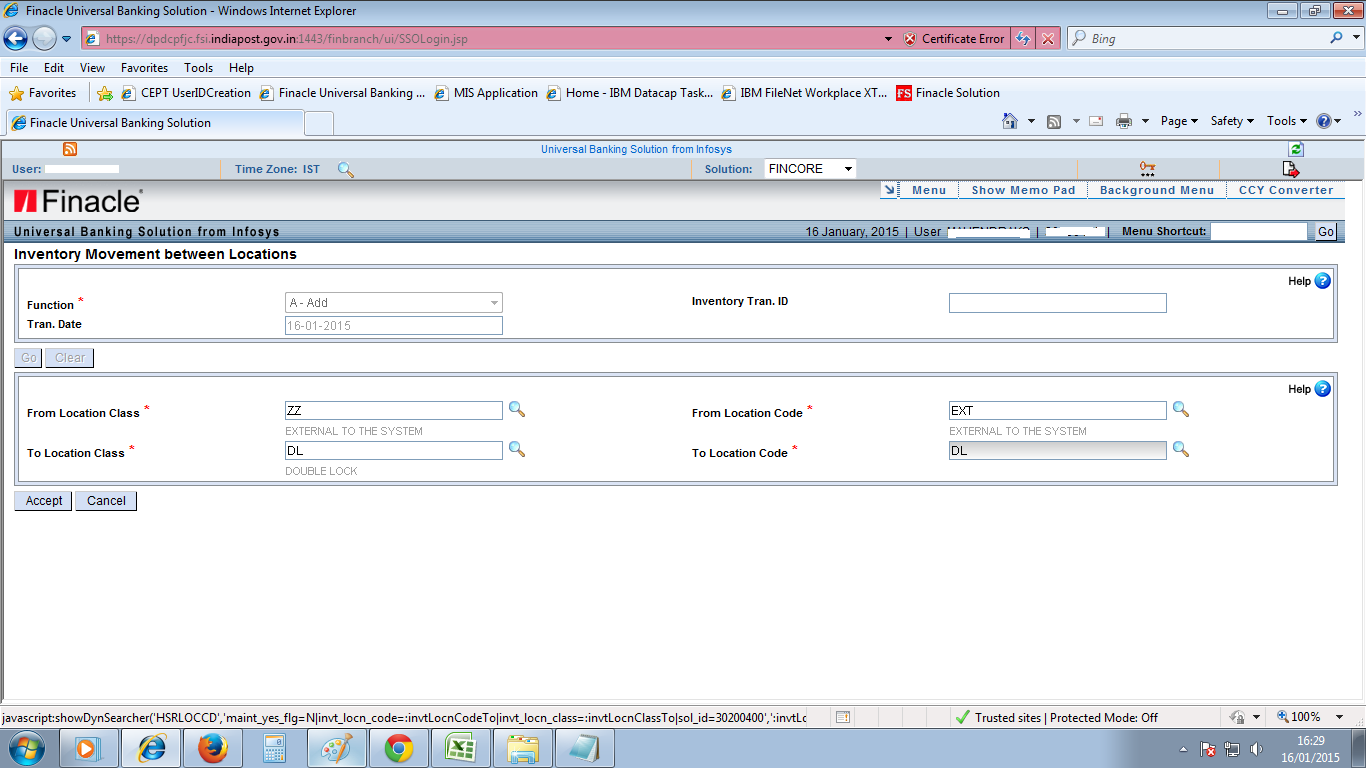Click the Read mail envelope icon
The image size is (1366, 768).
pos(1096,120)
